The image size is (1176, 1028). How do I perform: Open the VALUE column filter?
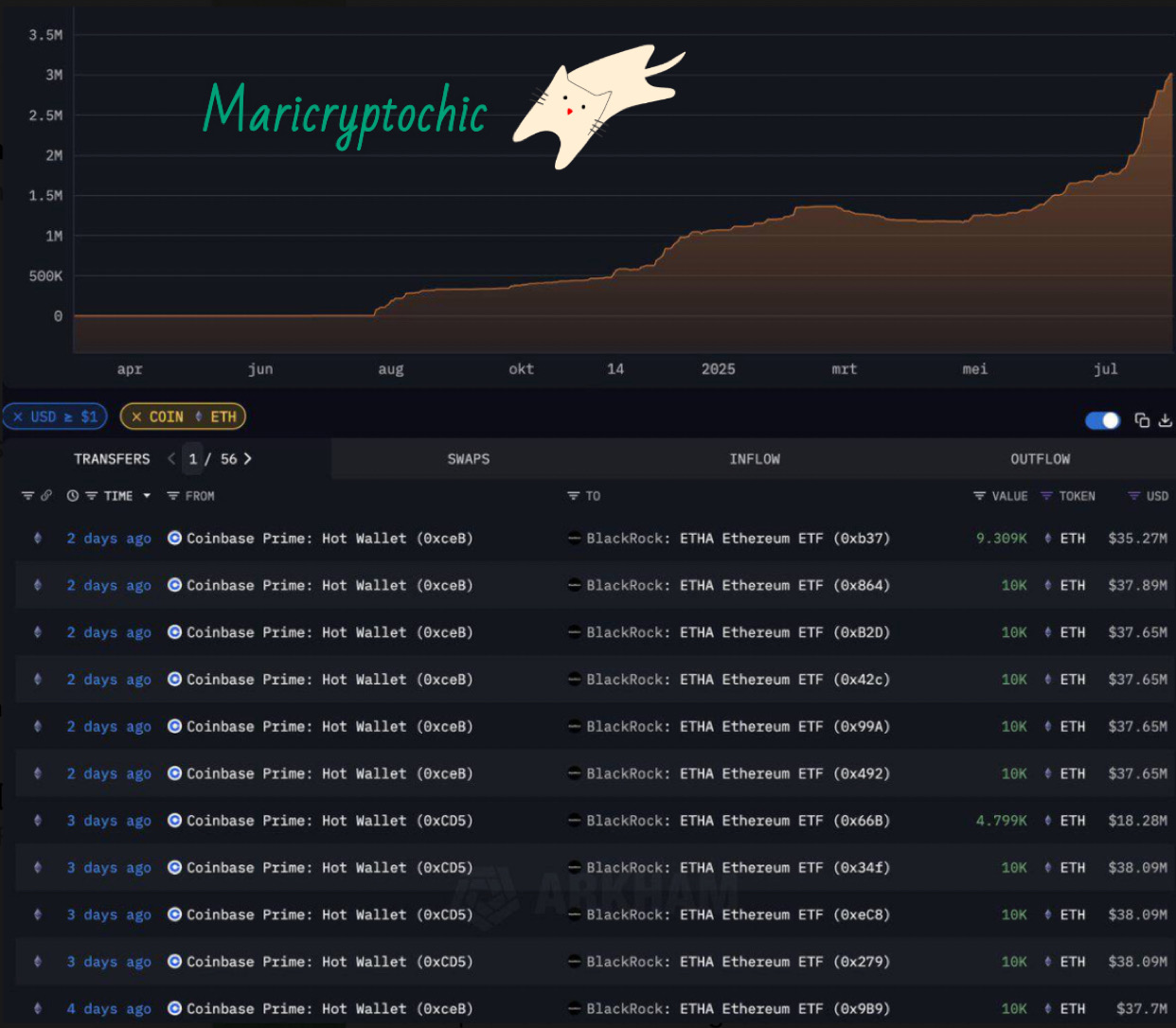pyautogui.click(x=979, y=496)
